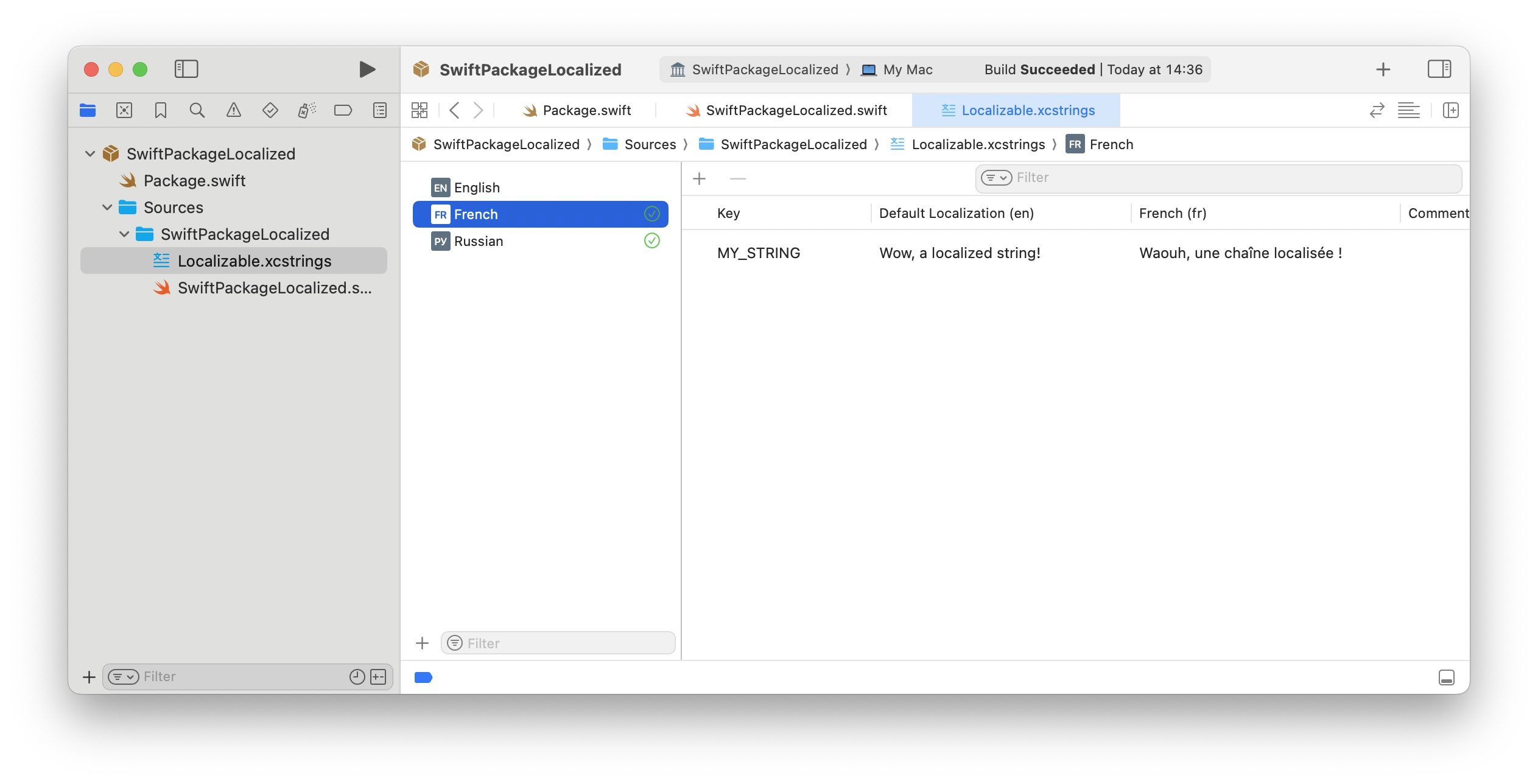Select Localizable.xcstrings in the navigator
Screen dimensions: 1538x784
coord(234,261)
